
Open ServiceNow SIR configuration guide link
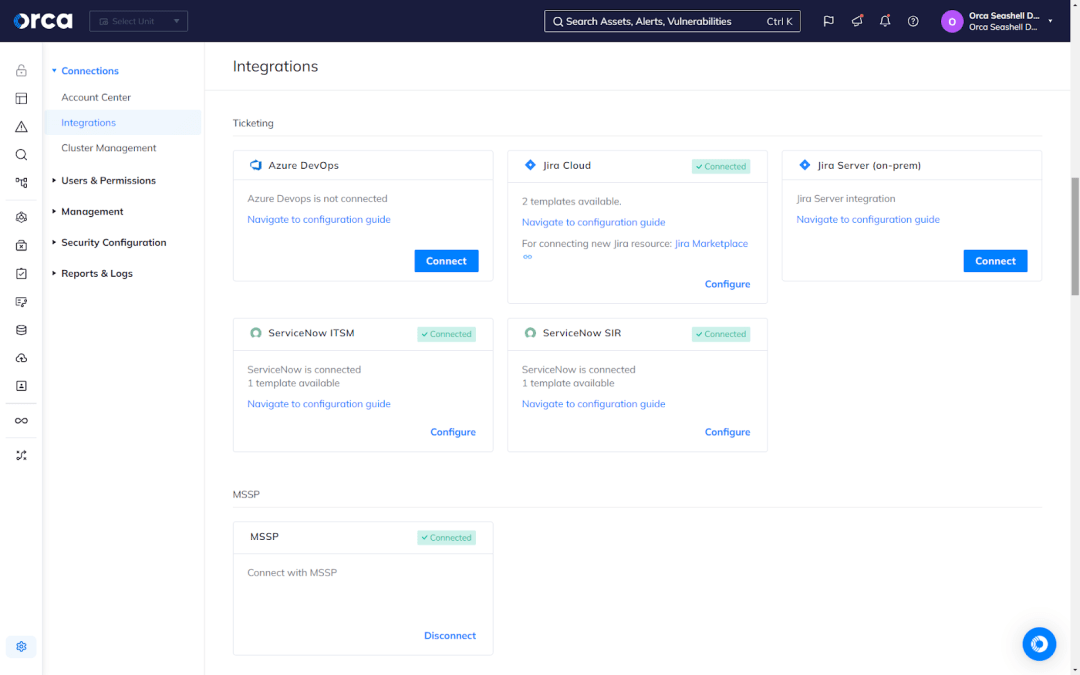point(594,404)
